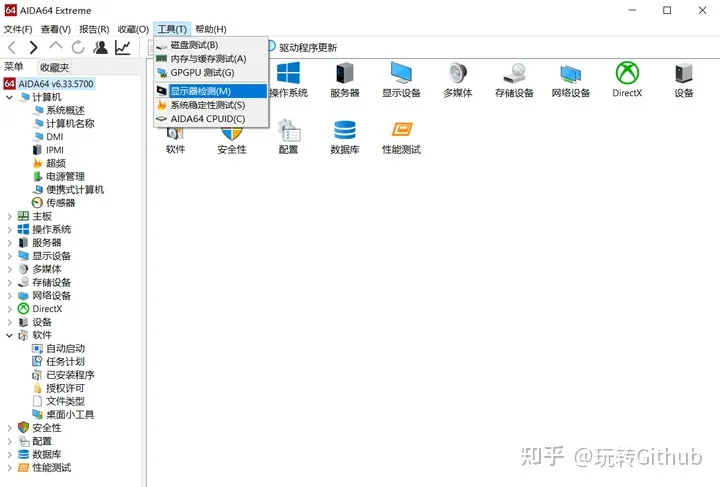
Task: Switch to the 菜单 tab
Action: 14,67
